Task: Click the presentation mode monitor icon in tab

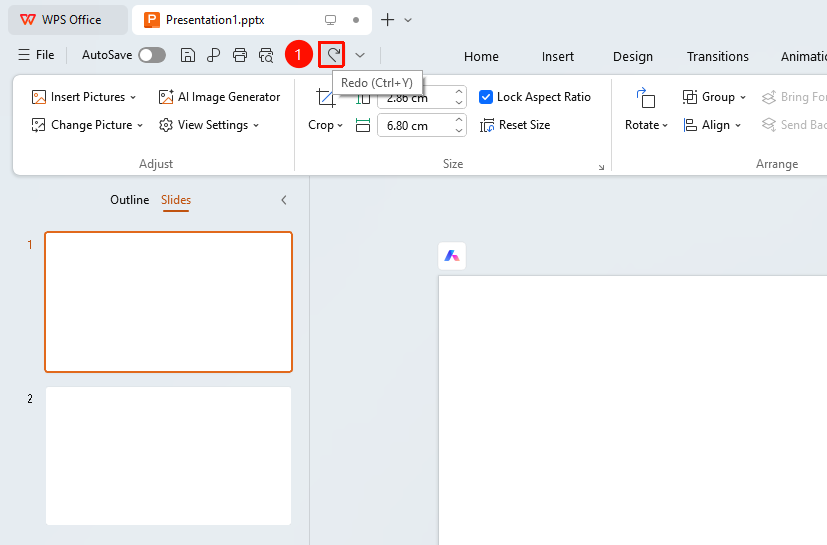Action: pyautogui.click(x=330, y=20)
